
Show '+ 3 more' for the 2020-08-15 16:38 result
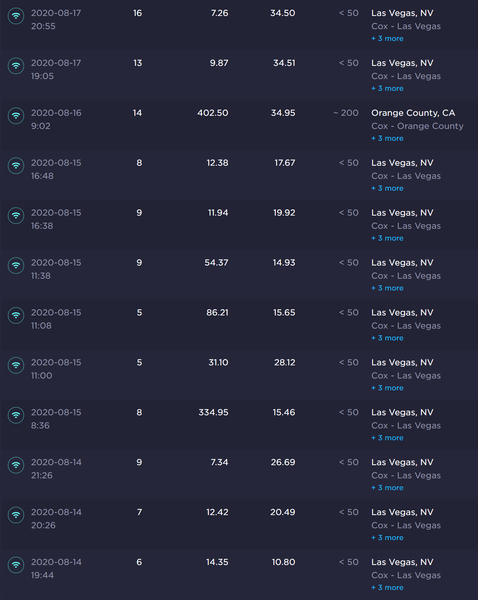click(x=387, y=238)
